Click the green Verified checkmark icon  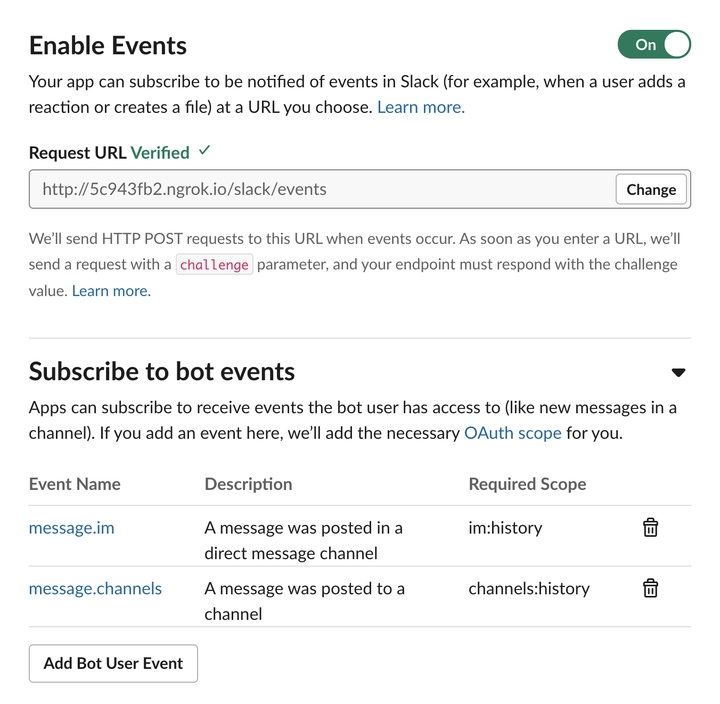pyautogui.click(x=205, y=150)
